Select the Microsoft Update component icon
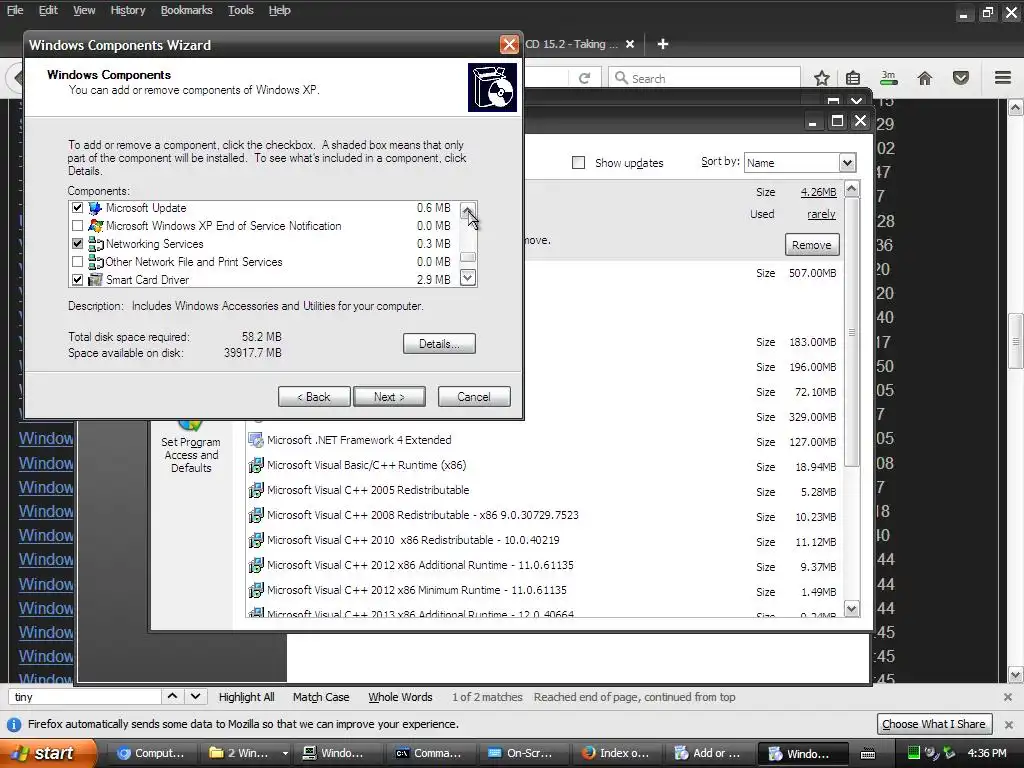 coord(95,208)
